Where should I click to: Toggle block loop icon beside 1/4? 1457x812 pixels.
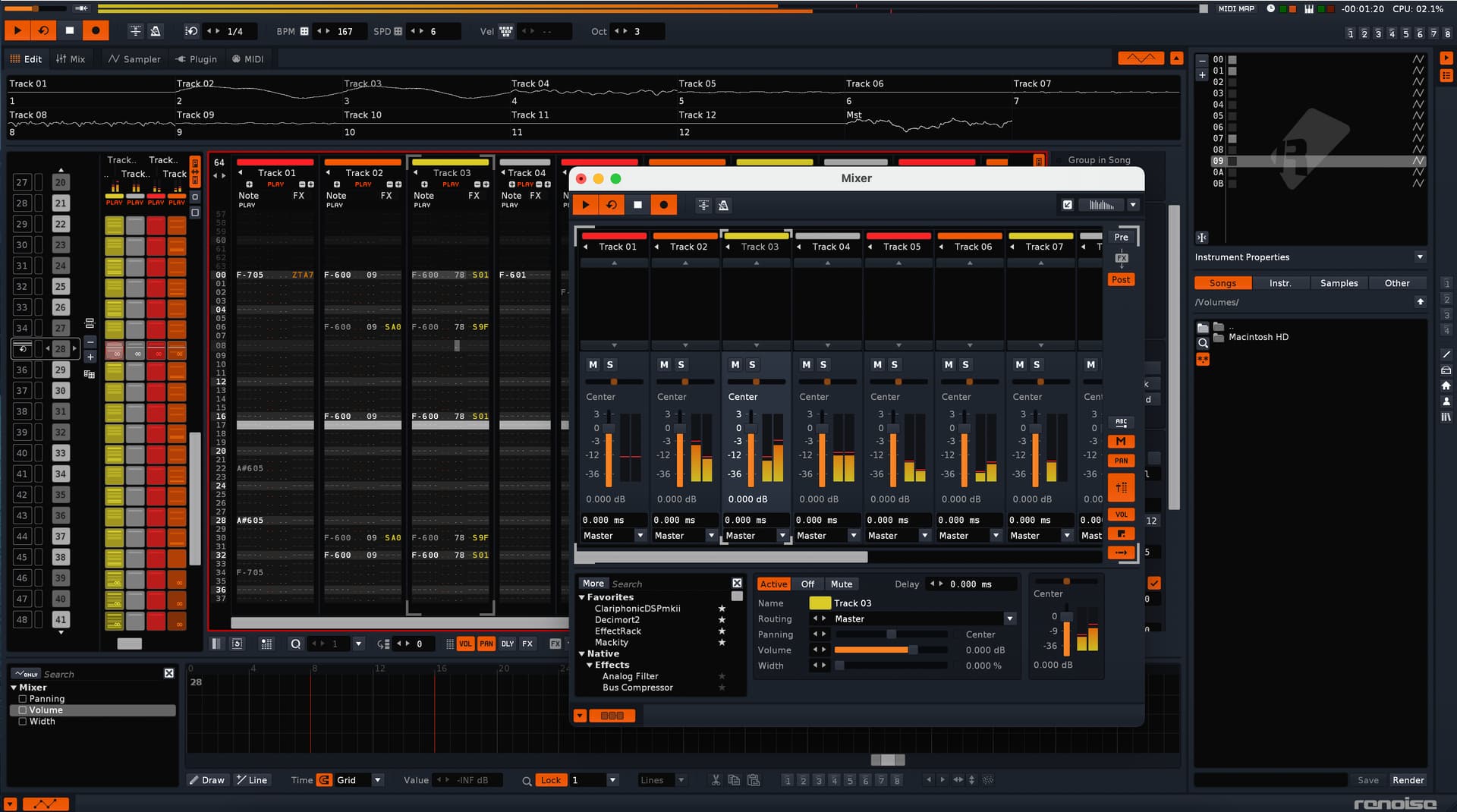coord(191,31)
